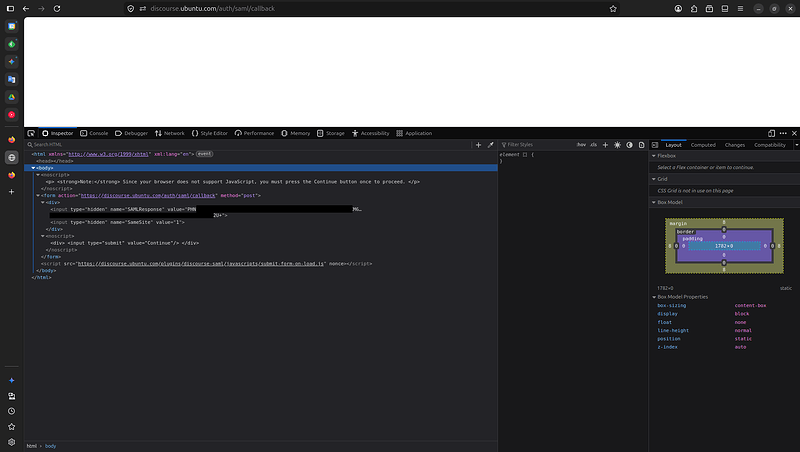The image size is (800, 452).
Task: Select the body breadcrumb at the bottom
Action: pos(51,446)
